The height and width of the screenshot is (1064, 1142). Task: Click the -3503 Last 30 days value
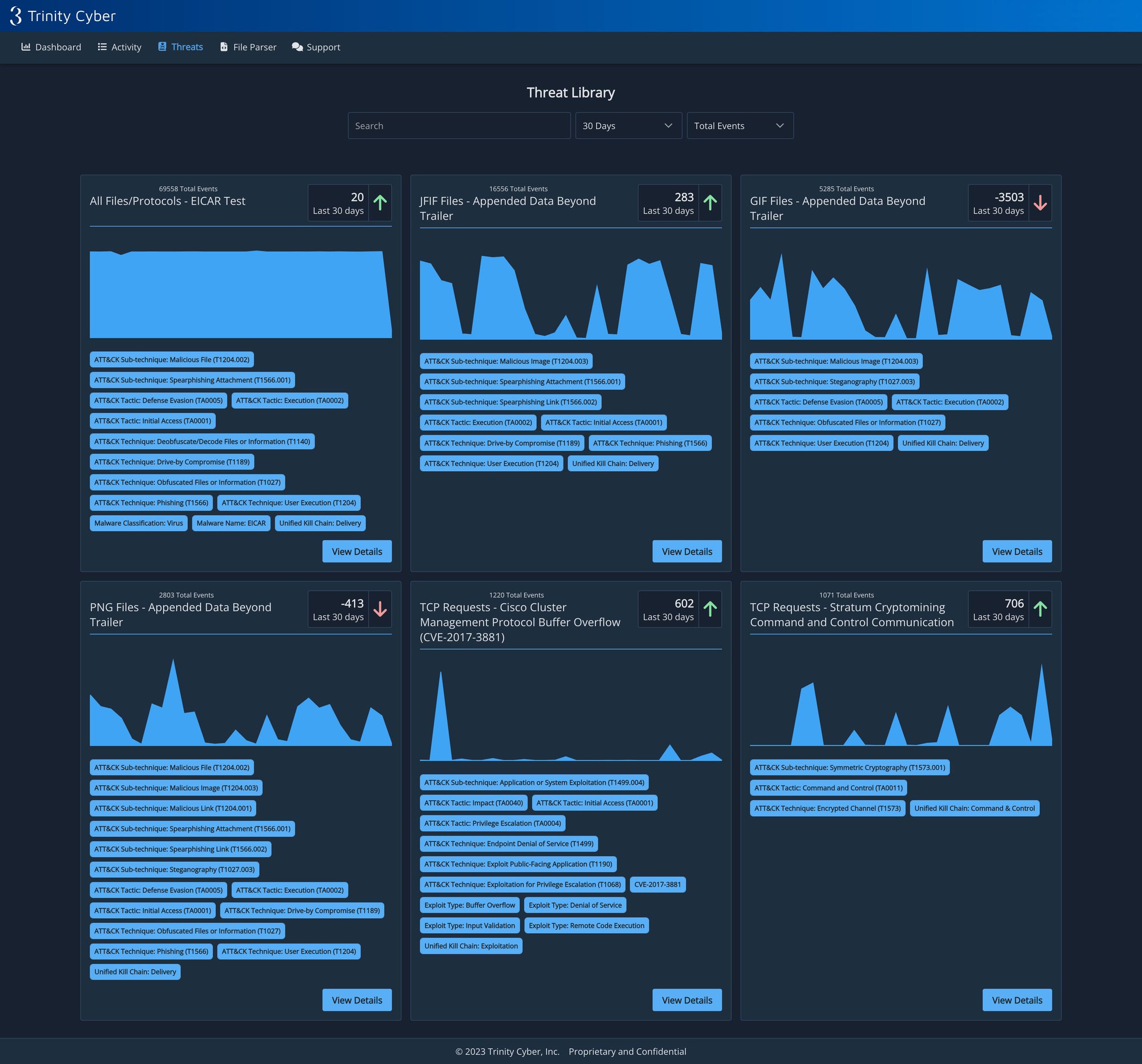pos(998,203)
